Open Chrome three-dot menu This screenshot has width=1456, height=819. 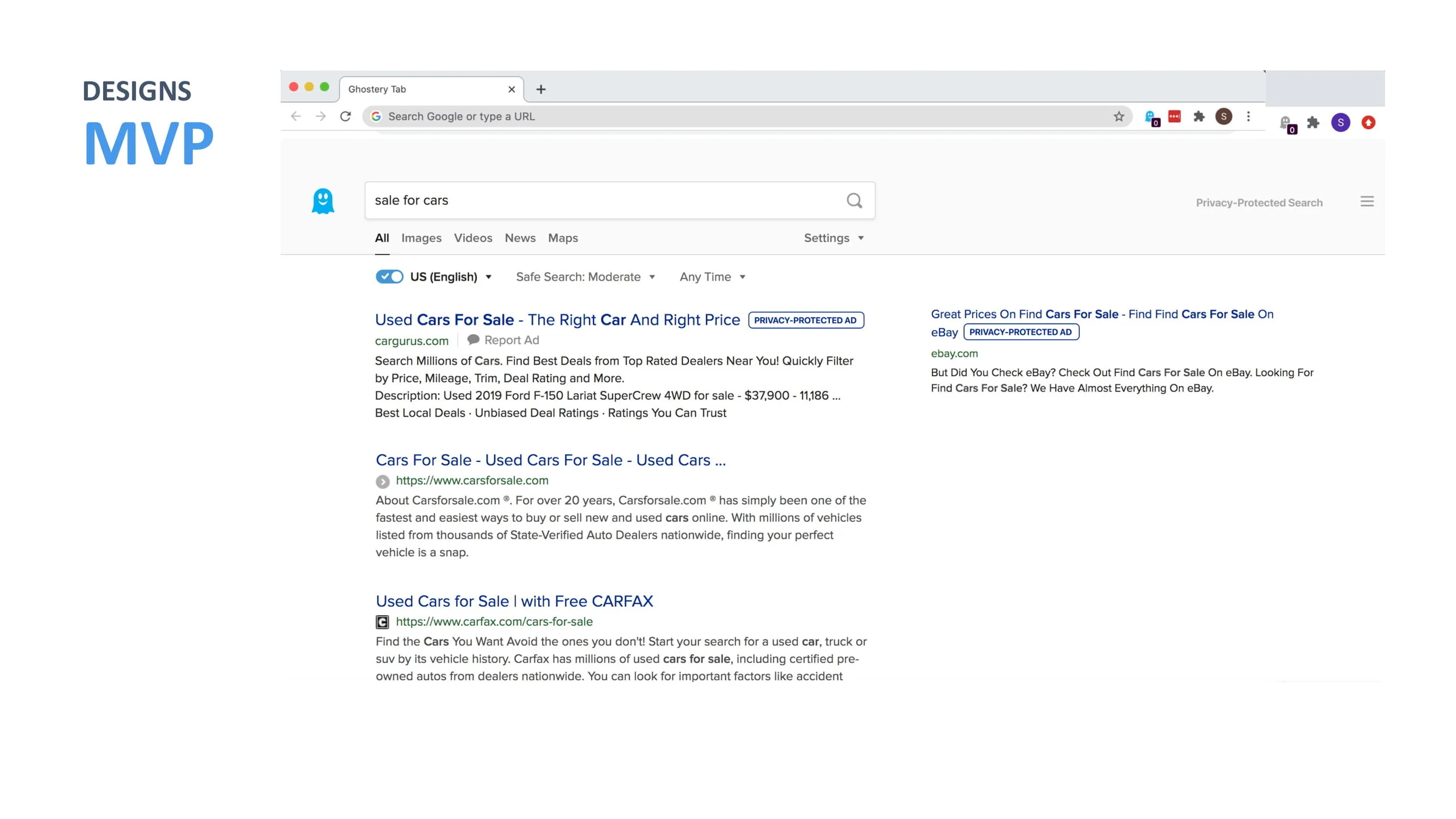1248,117
